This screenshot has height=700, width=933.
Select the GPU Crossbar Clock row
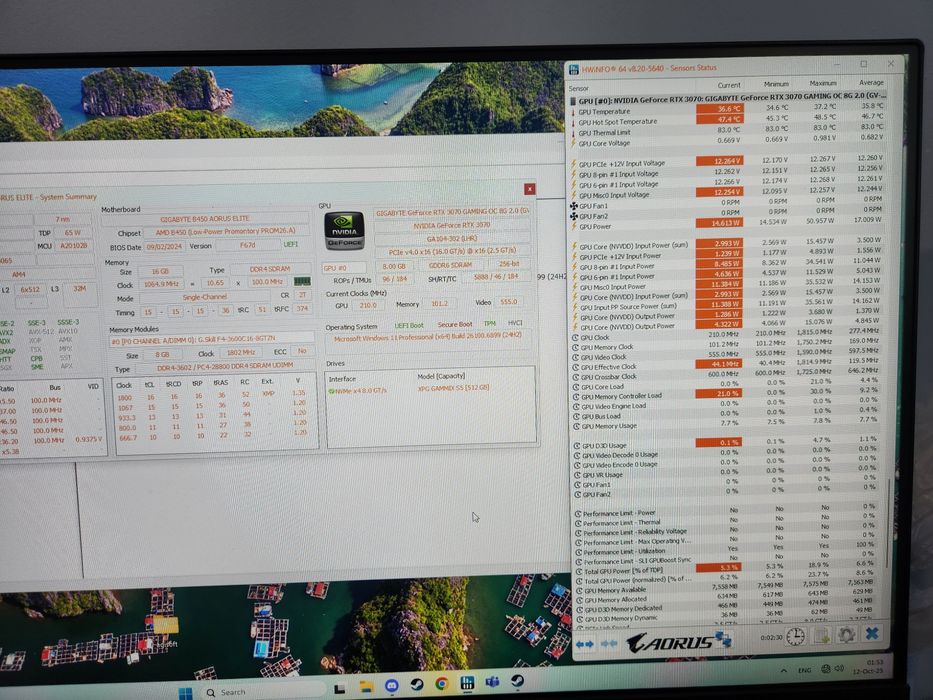pos(727,376)
